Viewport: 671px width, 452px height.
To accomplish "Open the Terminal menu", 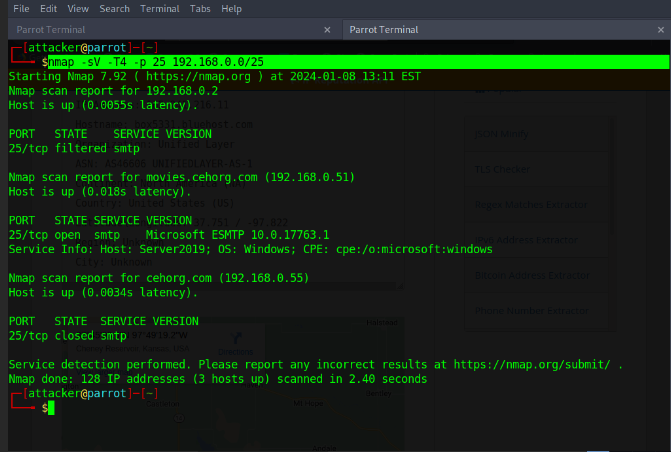I will (159, 8).
